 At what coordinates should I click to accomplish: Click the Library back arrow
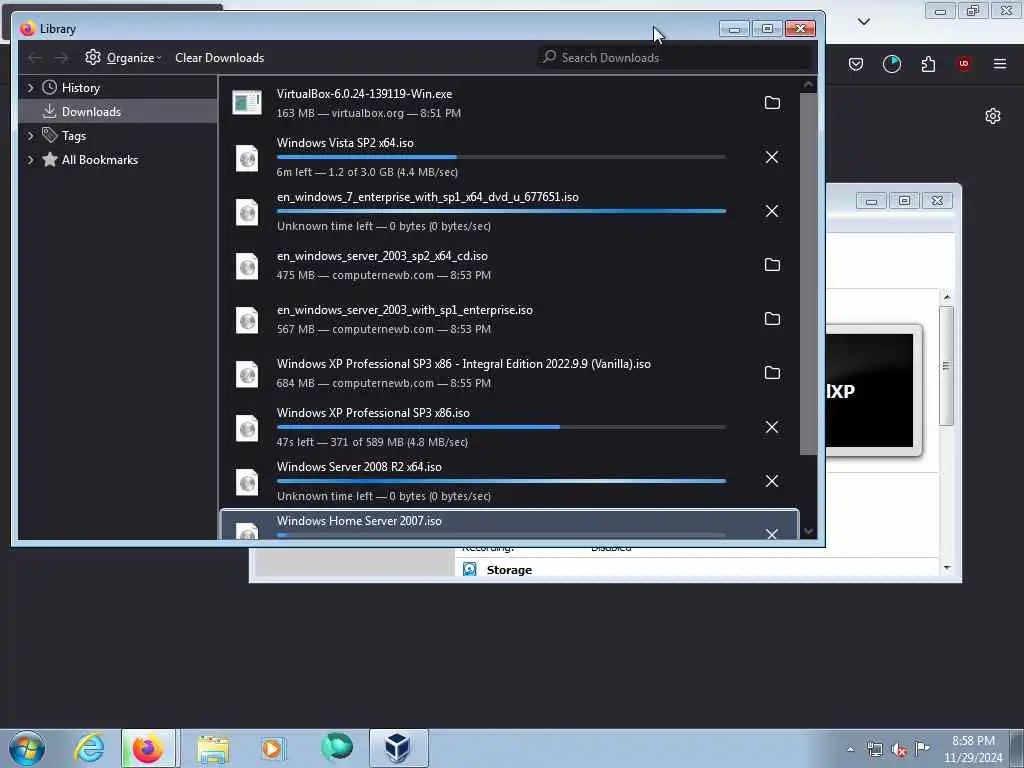coord(35,58)
